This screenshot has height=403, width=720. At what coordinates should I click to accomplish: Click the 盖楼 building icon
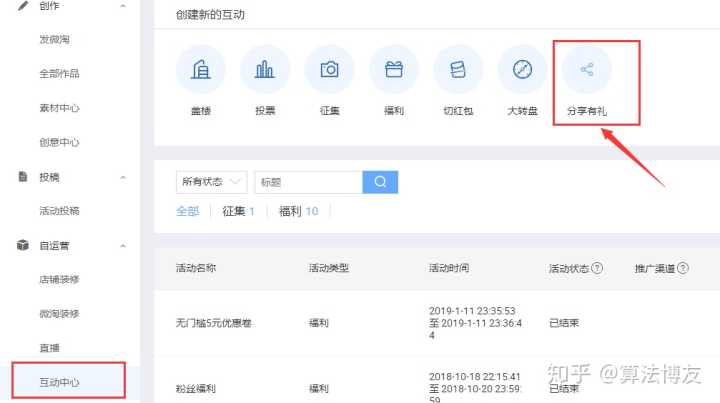coord(201,70)
